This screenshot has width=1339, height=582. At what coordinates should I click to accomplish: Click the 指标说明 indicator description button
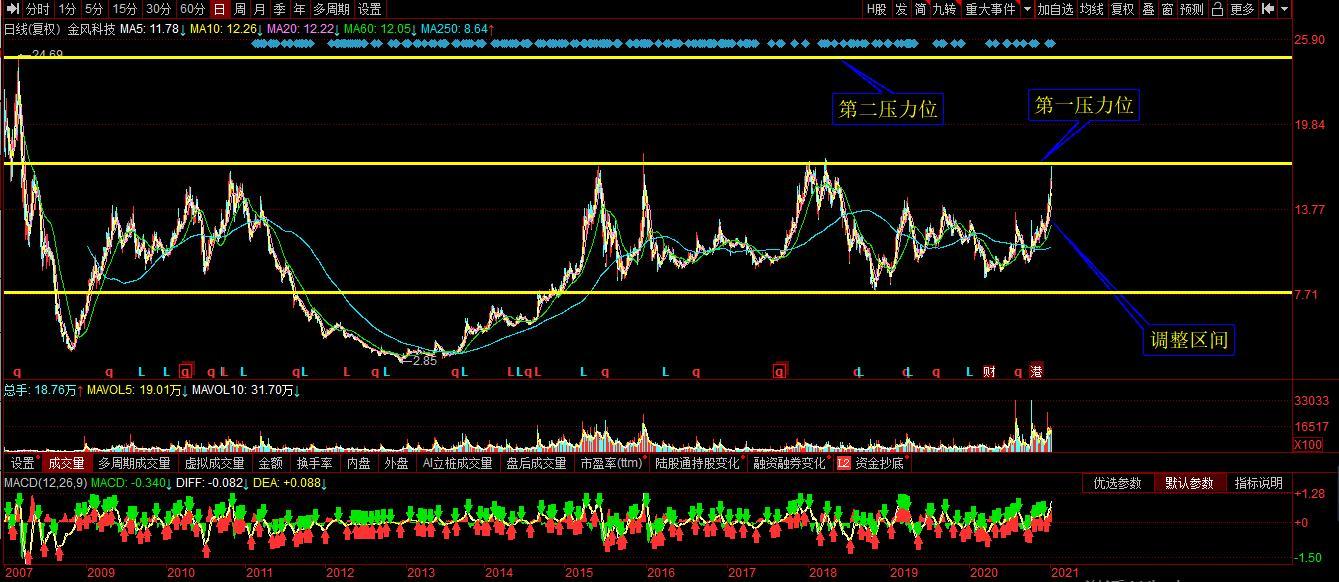coord(1258,483)
